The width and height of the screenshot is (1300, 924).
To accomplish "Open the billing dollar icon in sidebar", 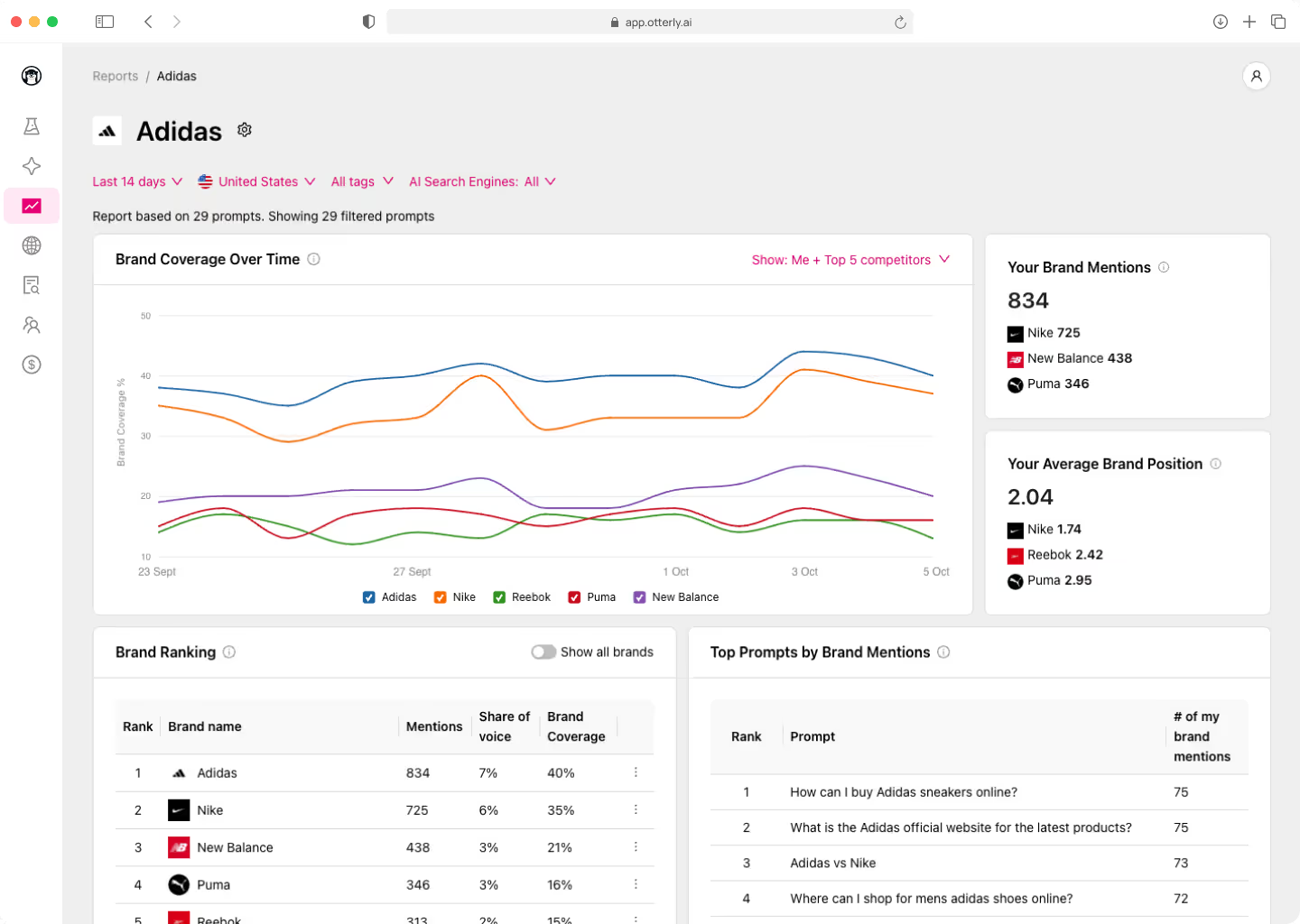I will tap(31, 365).
